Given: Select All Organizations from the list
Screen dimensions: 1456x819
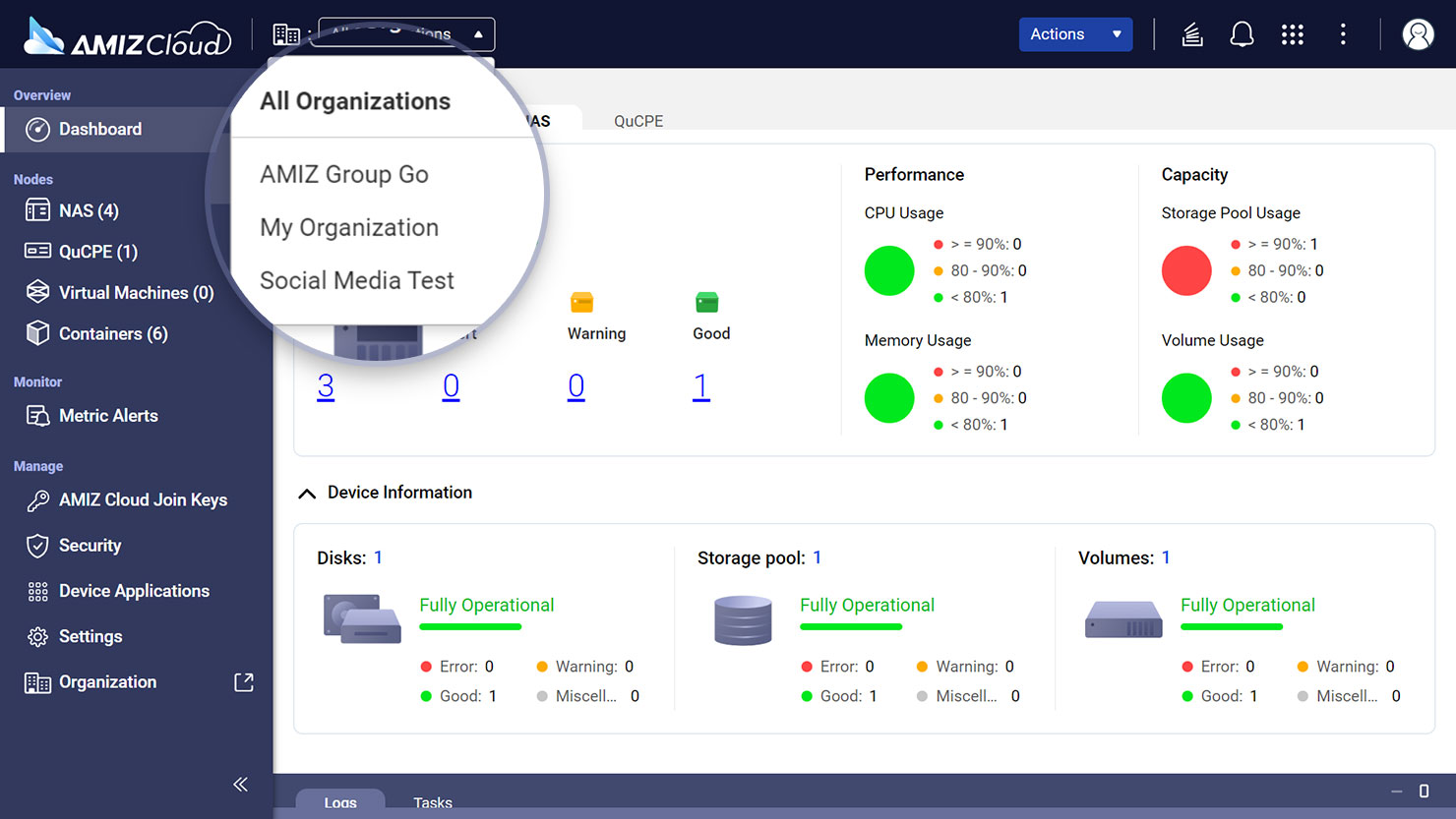Looking at the screenshot, I should point(354,100).
